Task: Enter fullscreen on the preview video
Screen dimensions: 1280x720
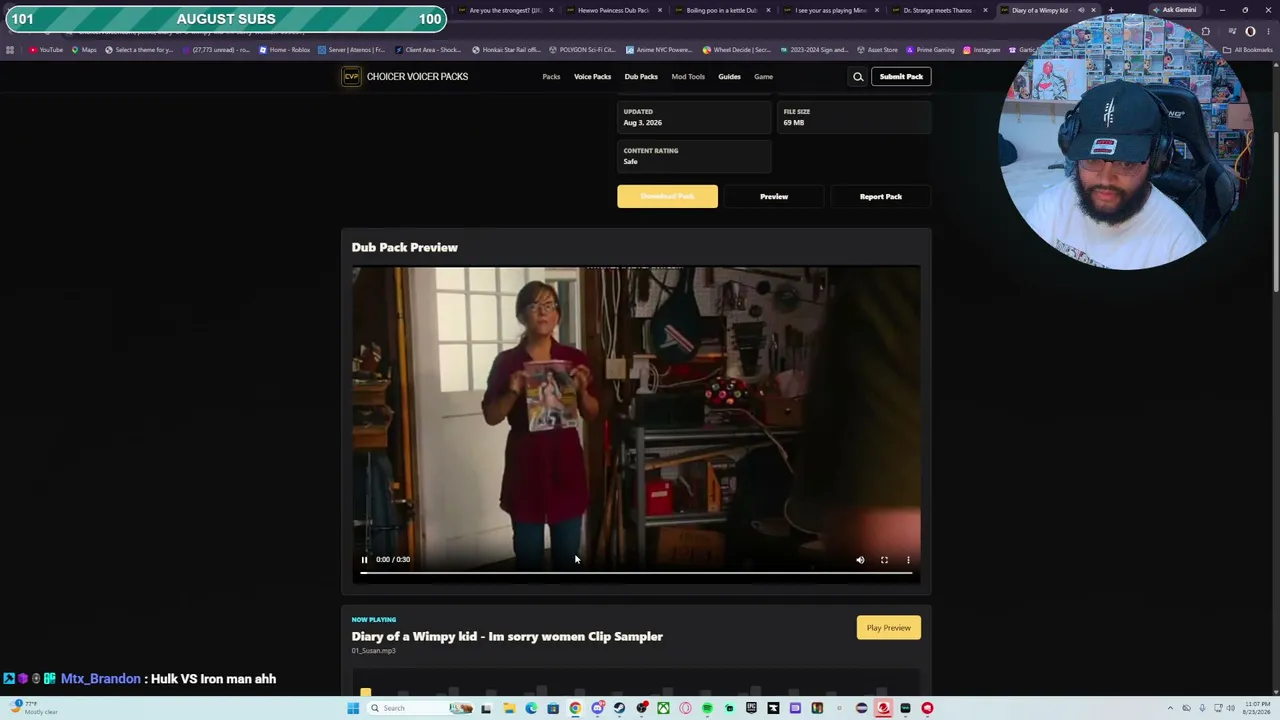Action: pos(884,560)
